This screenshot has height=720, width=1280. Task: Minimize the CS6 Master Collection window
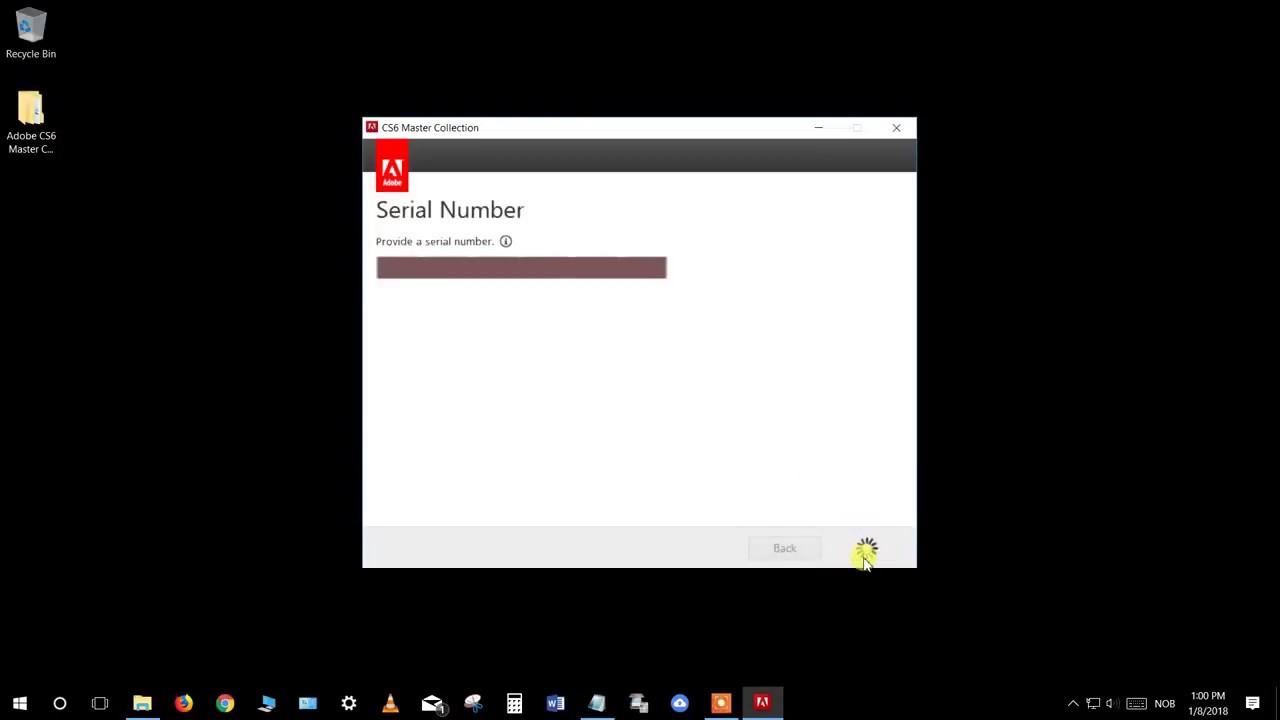(818, 128)
